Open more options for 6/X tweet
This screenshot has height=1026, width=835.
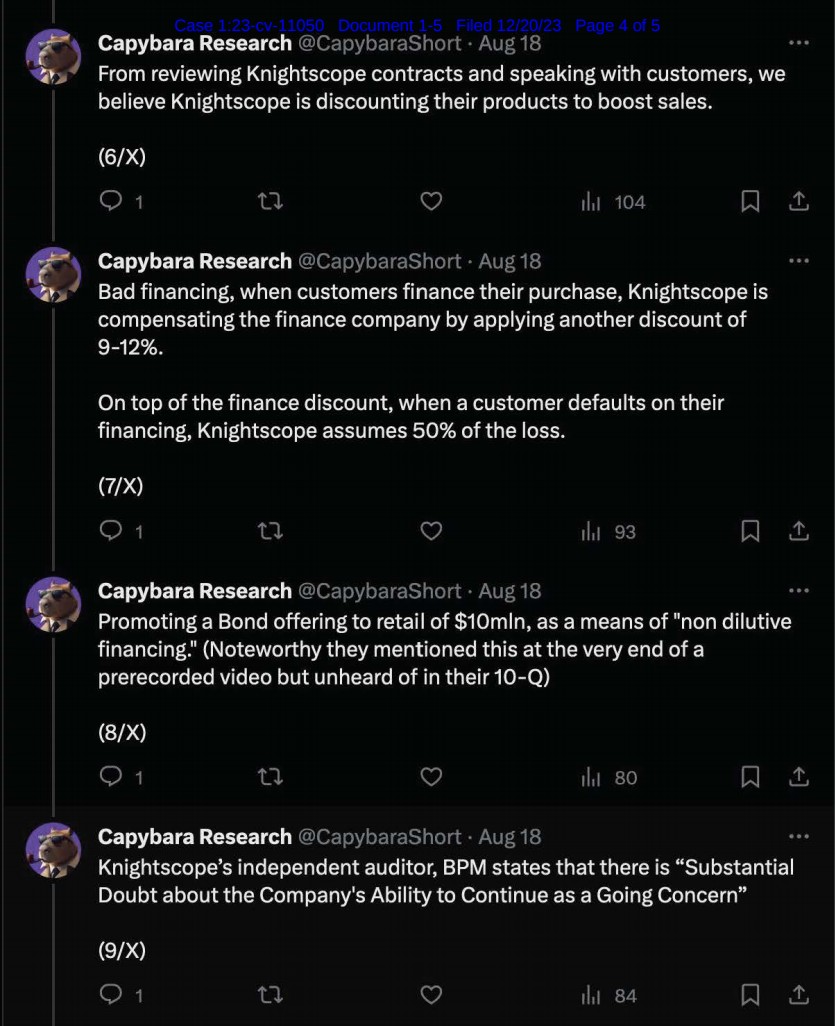point(798,43)
